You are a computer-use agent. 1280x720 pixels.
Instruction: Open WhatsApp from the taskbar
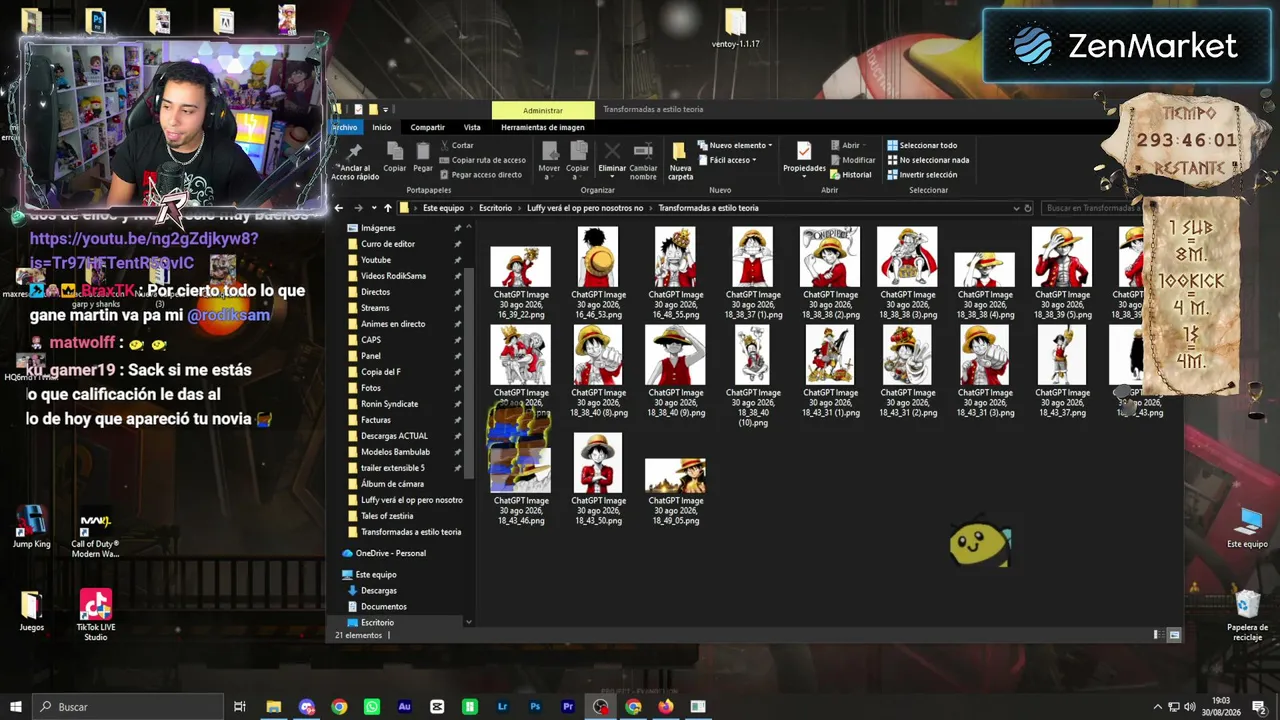pyautogui.click(x=372, y=707)
